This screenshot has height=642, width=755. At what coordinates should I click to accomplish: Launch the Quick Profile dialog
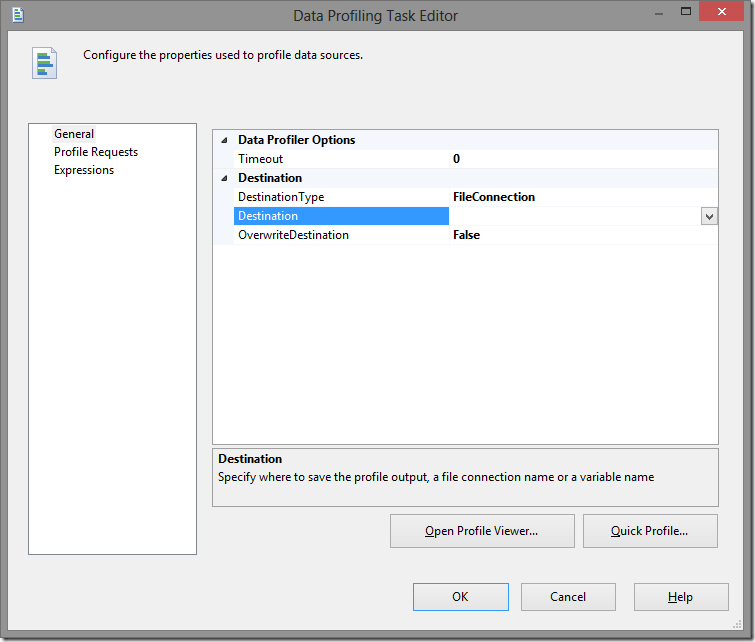650,531
